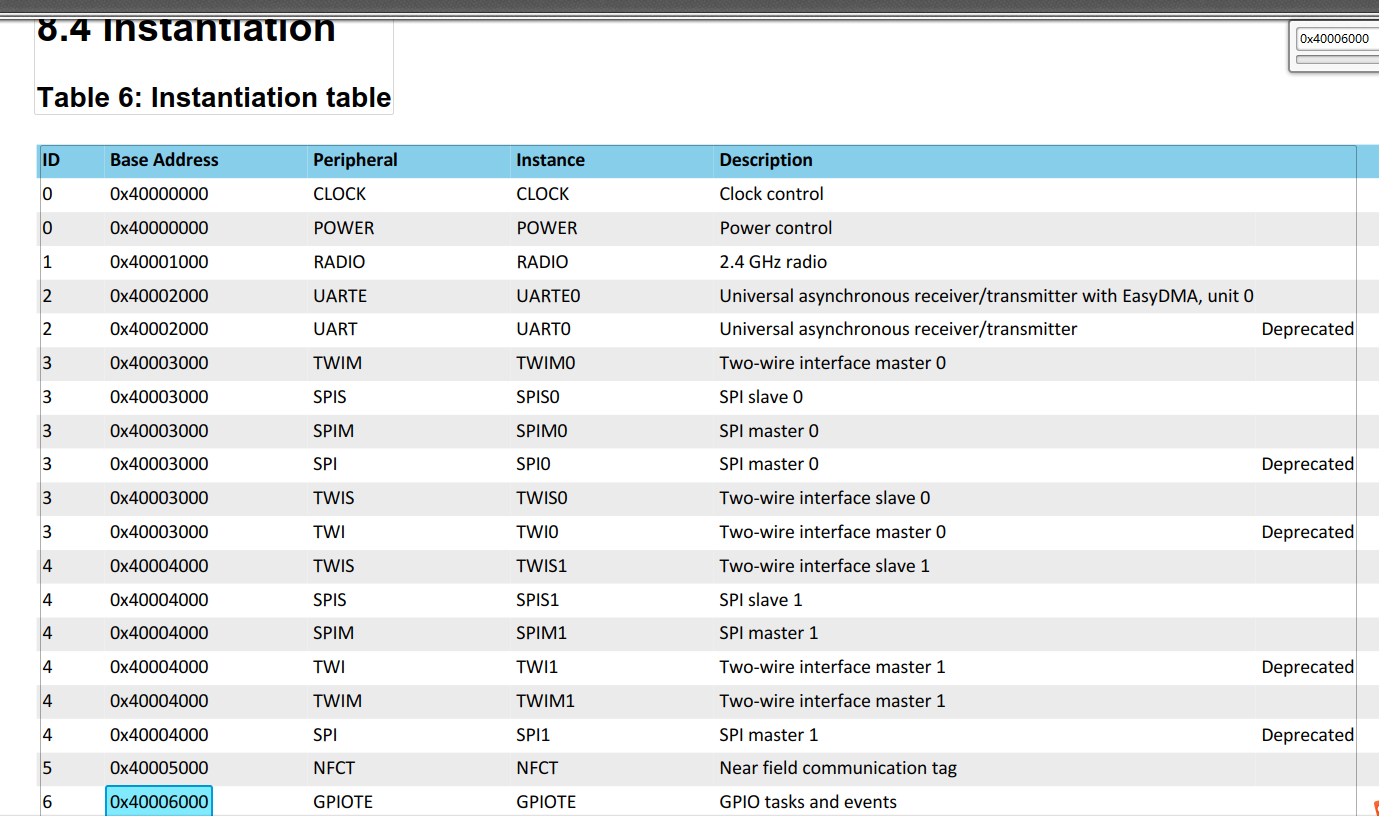
Task: Click the Instance column header
Action: 549,160
